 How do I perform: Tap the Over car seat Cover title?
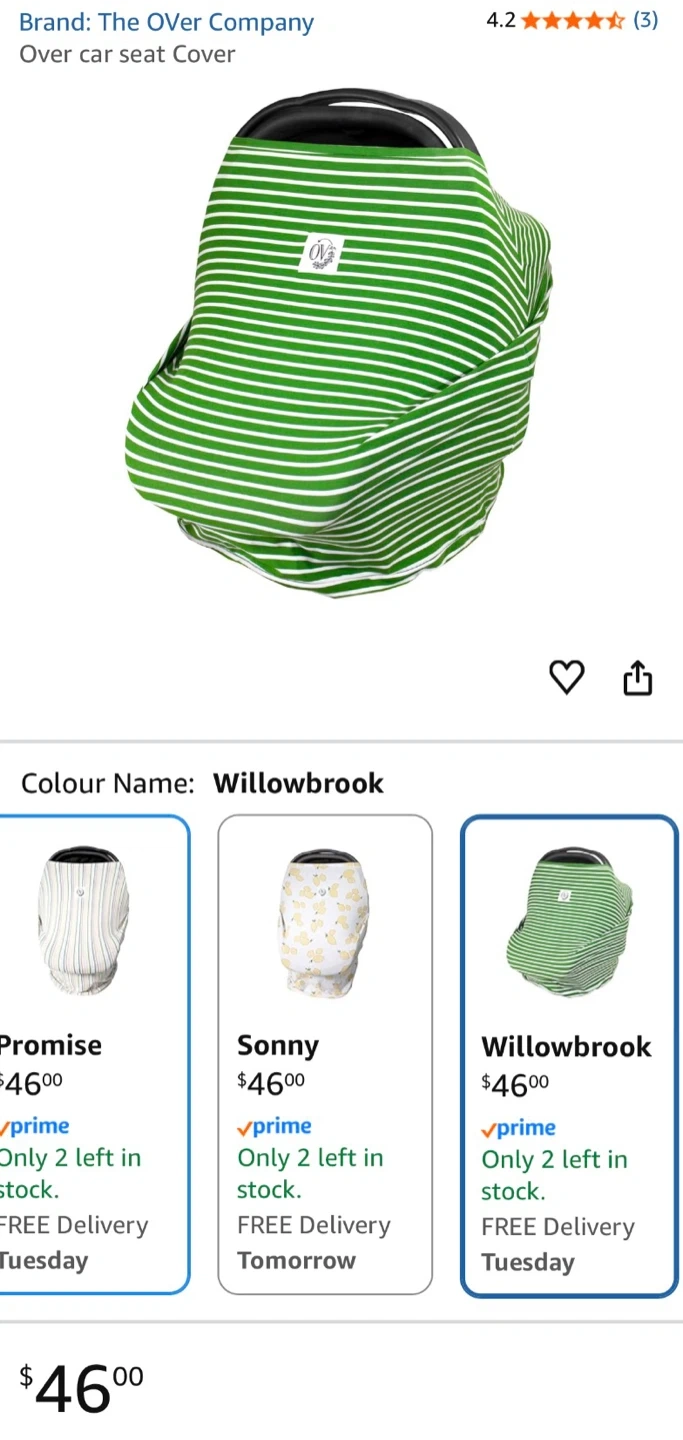(127, 54)
